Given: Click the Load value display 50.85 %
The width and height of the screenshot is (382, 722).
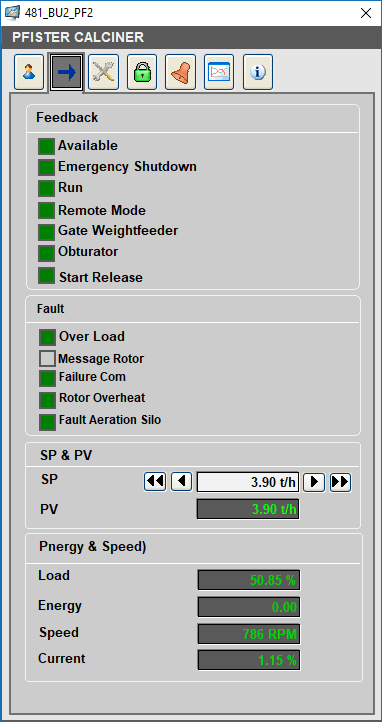Looking at the screenshot, I should point(249,580).
